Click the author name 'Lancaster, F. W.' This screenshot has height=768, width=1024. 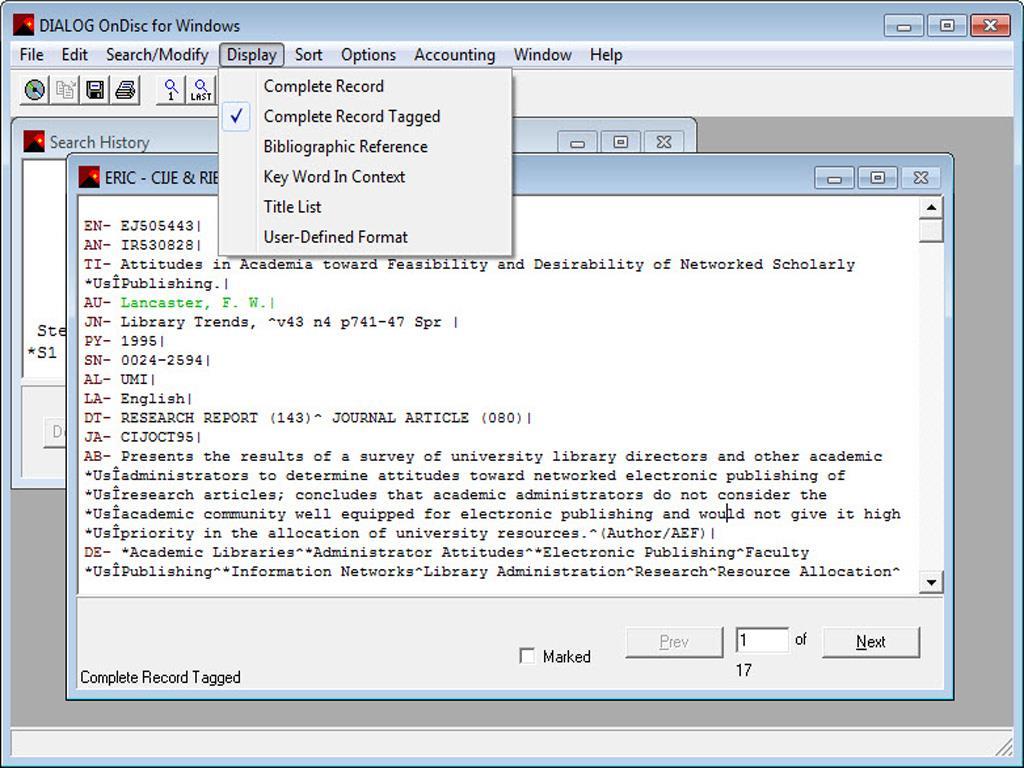pos(193,302)
